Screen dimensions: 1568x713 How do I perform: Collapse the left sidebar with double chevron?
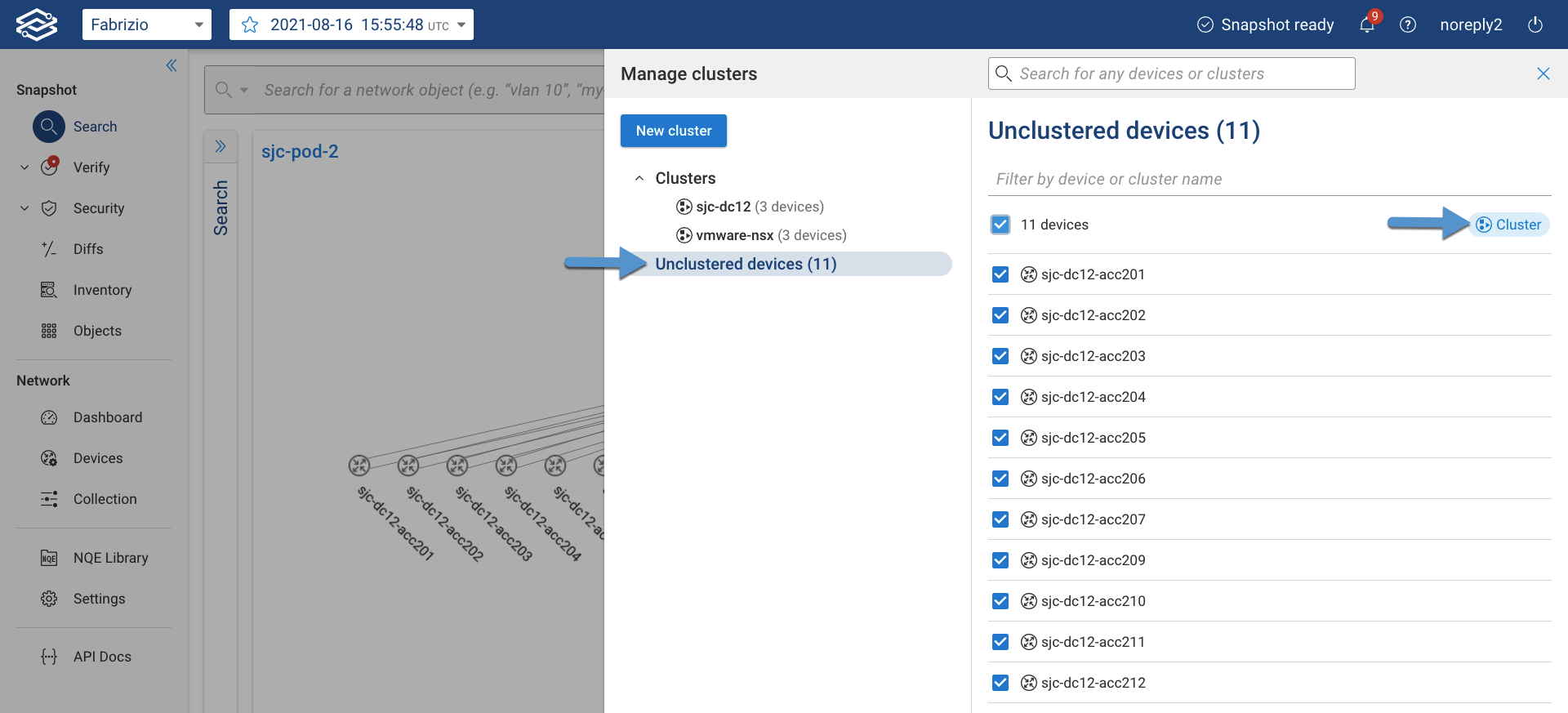click(x=171, y=65)
